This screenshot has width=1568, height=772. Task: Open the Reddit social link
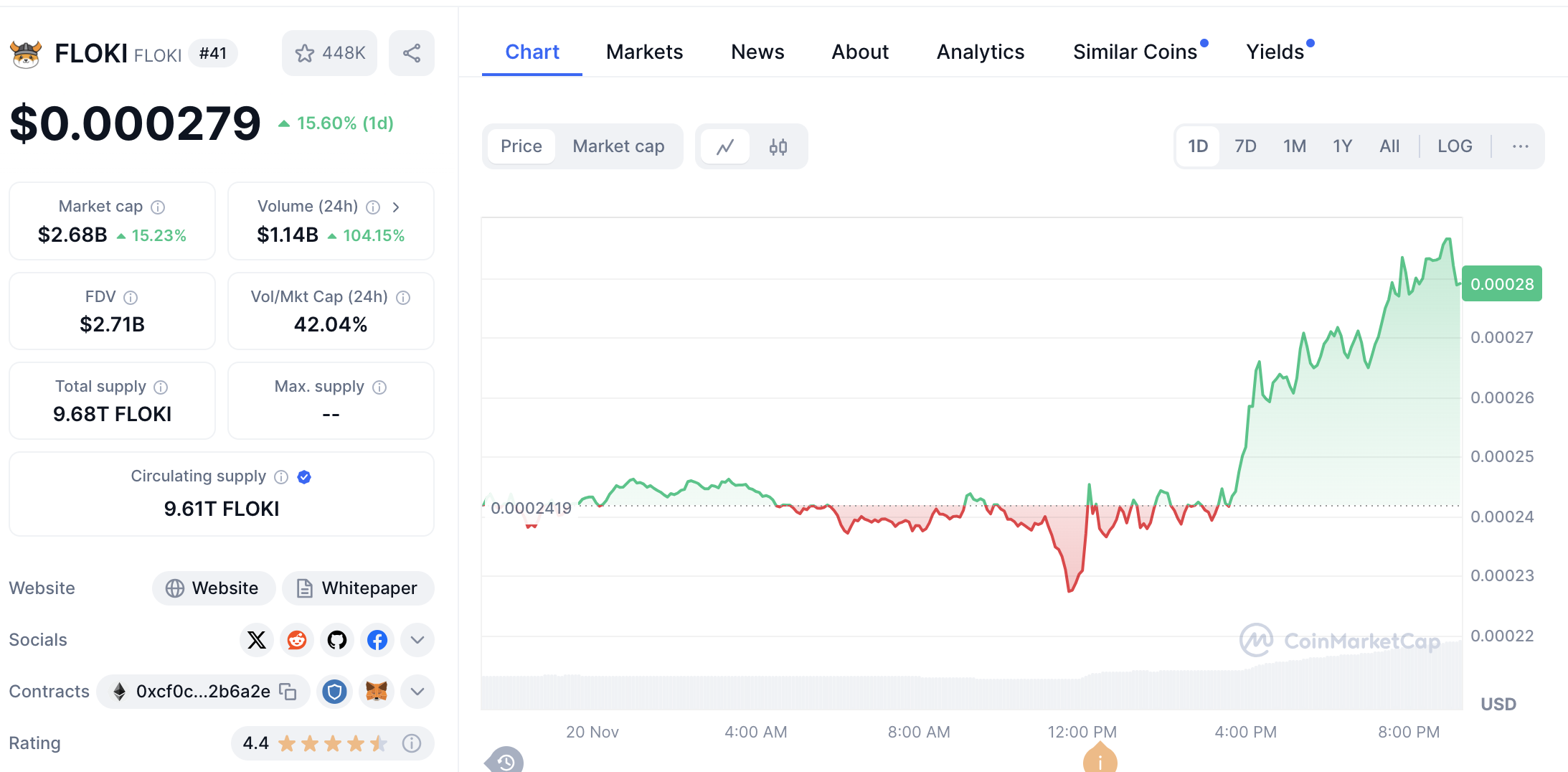tap(297, 639)
